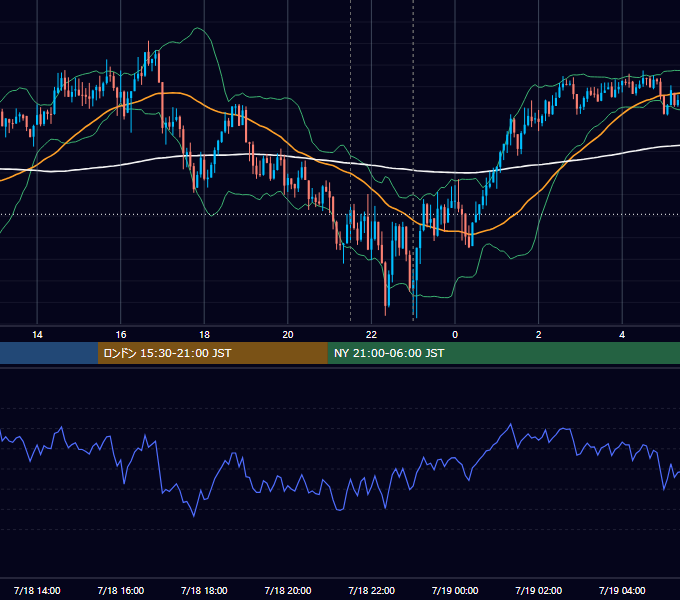
Task: Click the 7/19 04:00 date label
Action: pyautogui.click(x=622, y=590)
